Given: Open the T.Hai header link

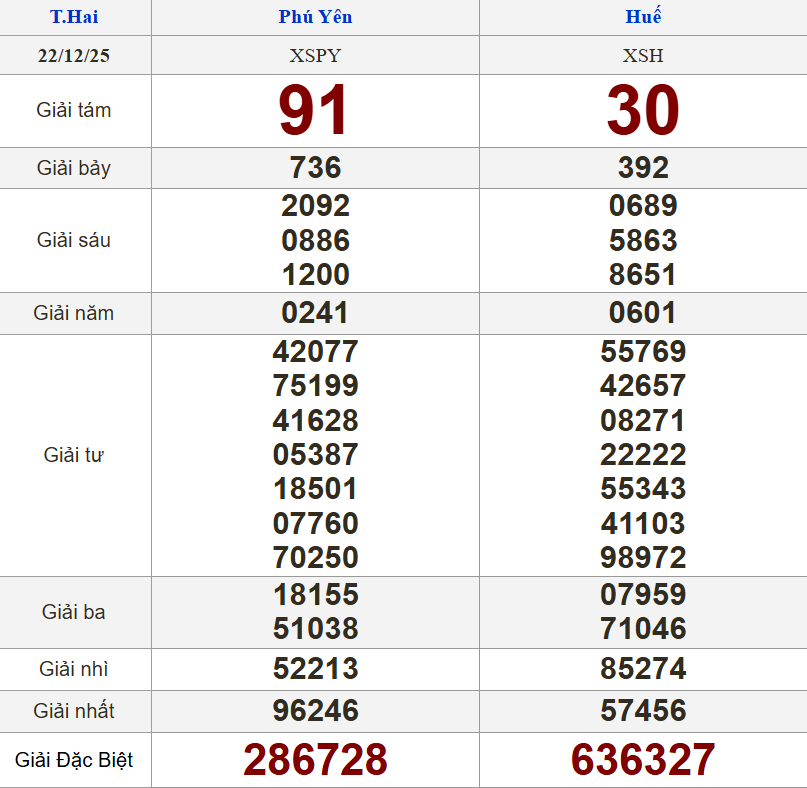Looking at the screenshot, I should point(74,17).
